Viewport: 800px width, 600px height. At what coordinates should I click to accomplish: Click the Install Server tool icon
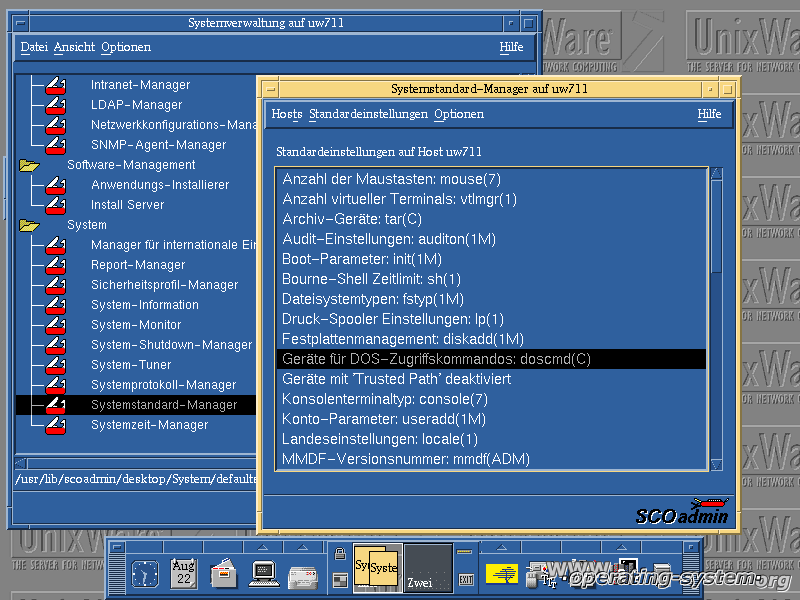coord(55,205)
